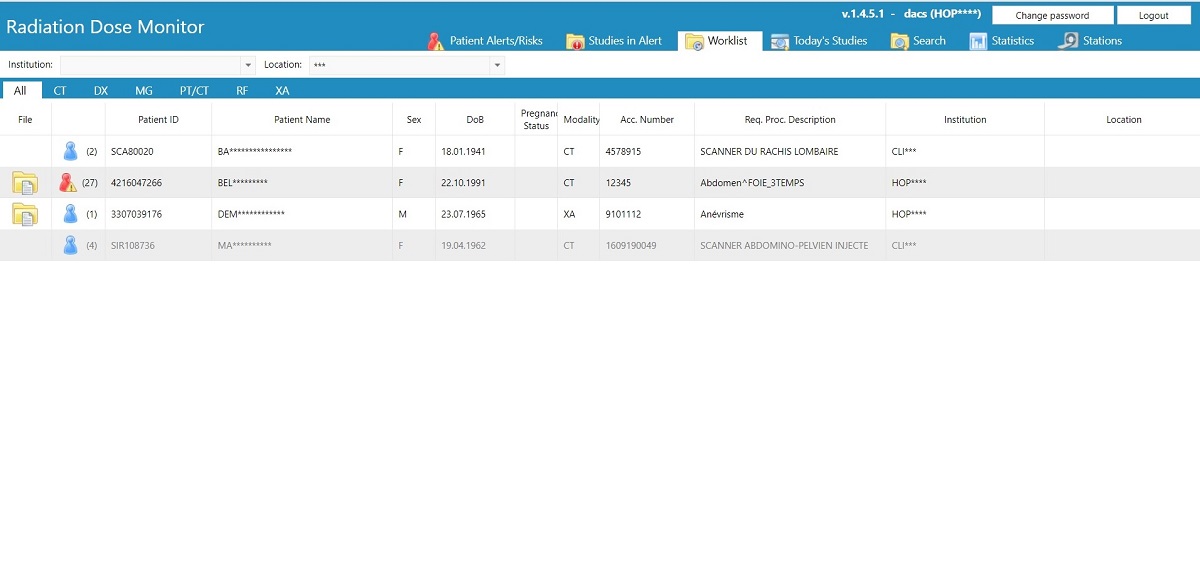This screenshot has width=1200, height=566.
Task: Click the Statistics chart icon
Action: [978, 41]
